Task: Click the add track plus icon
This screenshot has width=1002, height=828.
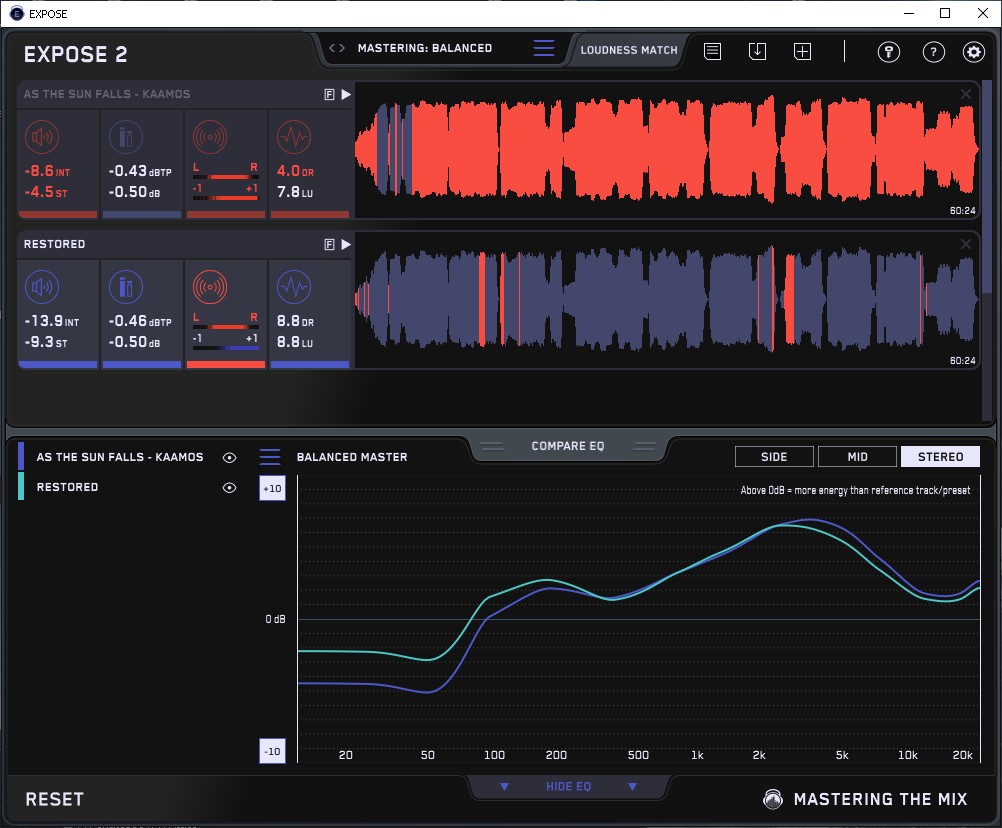Action: 802,51
